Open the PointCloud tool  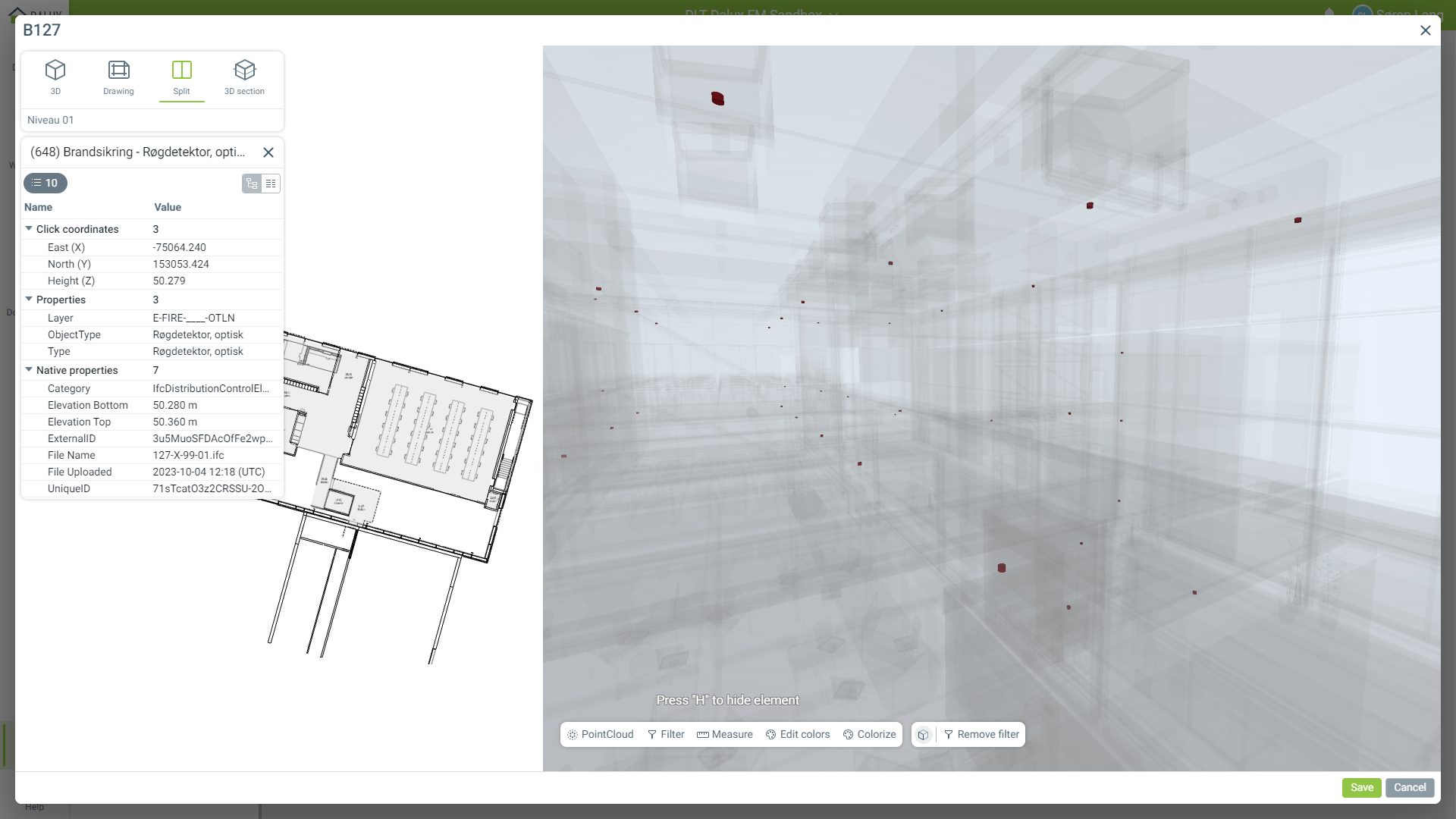click(600, 734)
